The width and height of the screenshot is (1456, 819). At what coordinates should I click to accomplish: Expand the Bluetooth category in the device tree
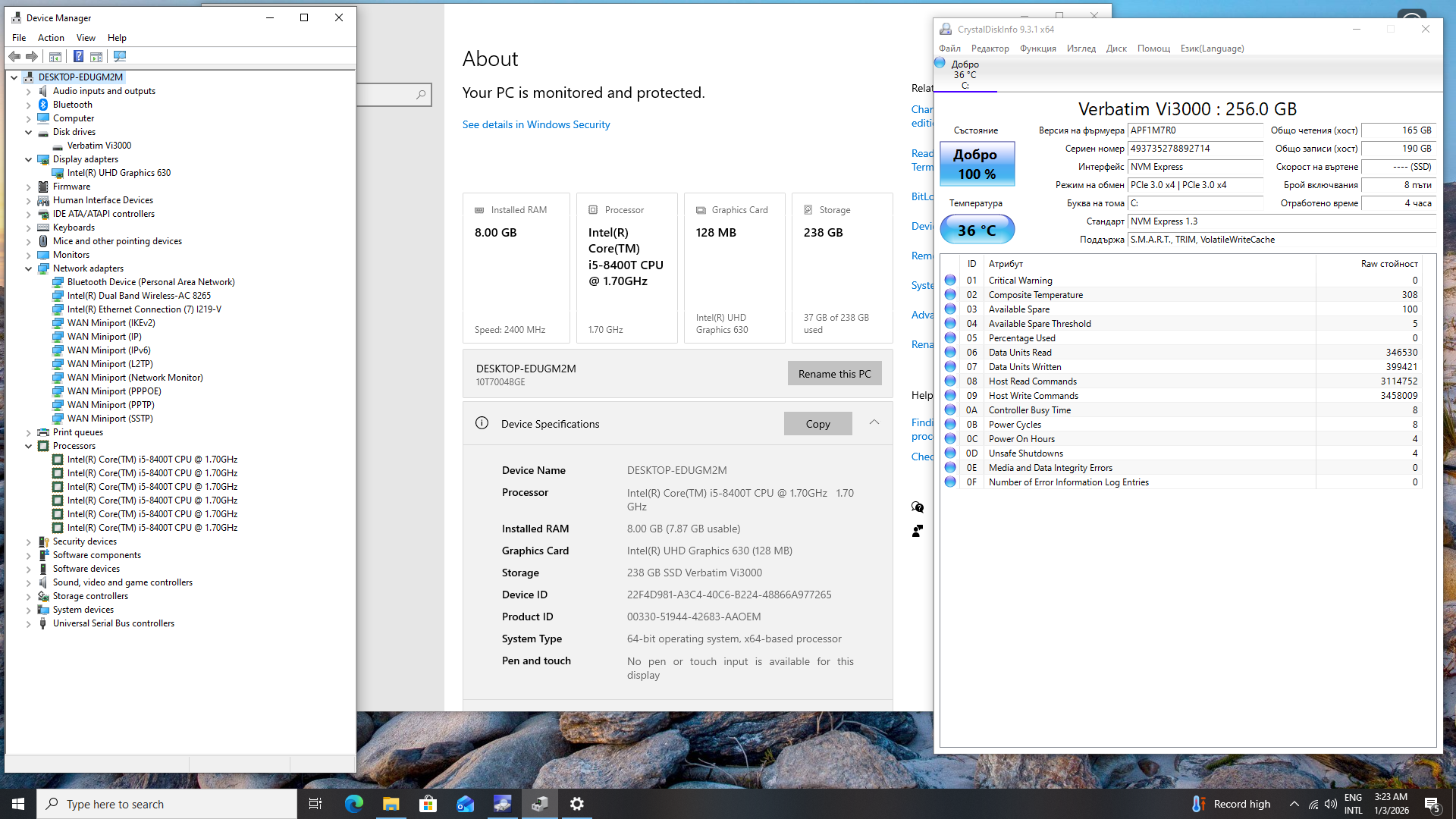[29, 105]
